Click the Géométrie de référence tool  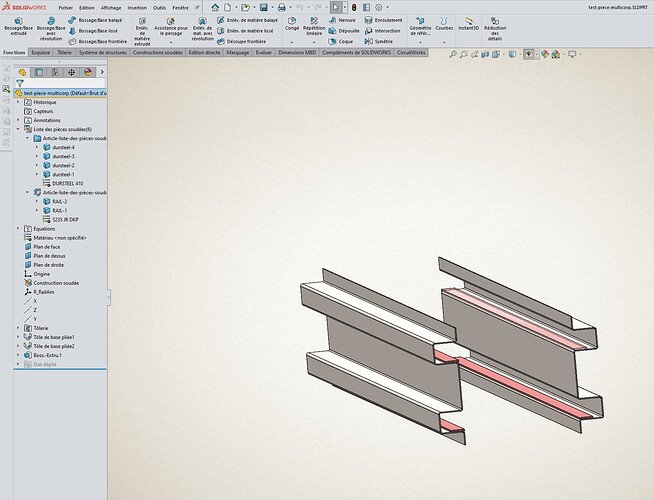point(420,28)
